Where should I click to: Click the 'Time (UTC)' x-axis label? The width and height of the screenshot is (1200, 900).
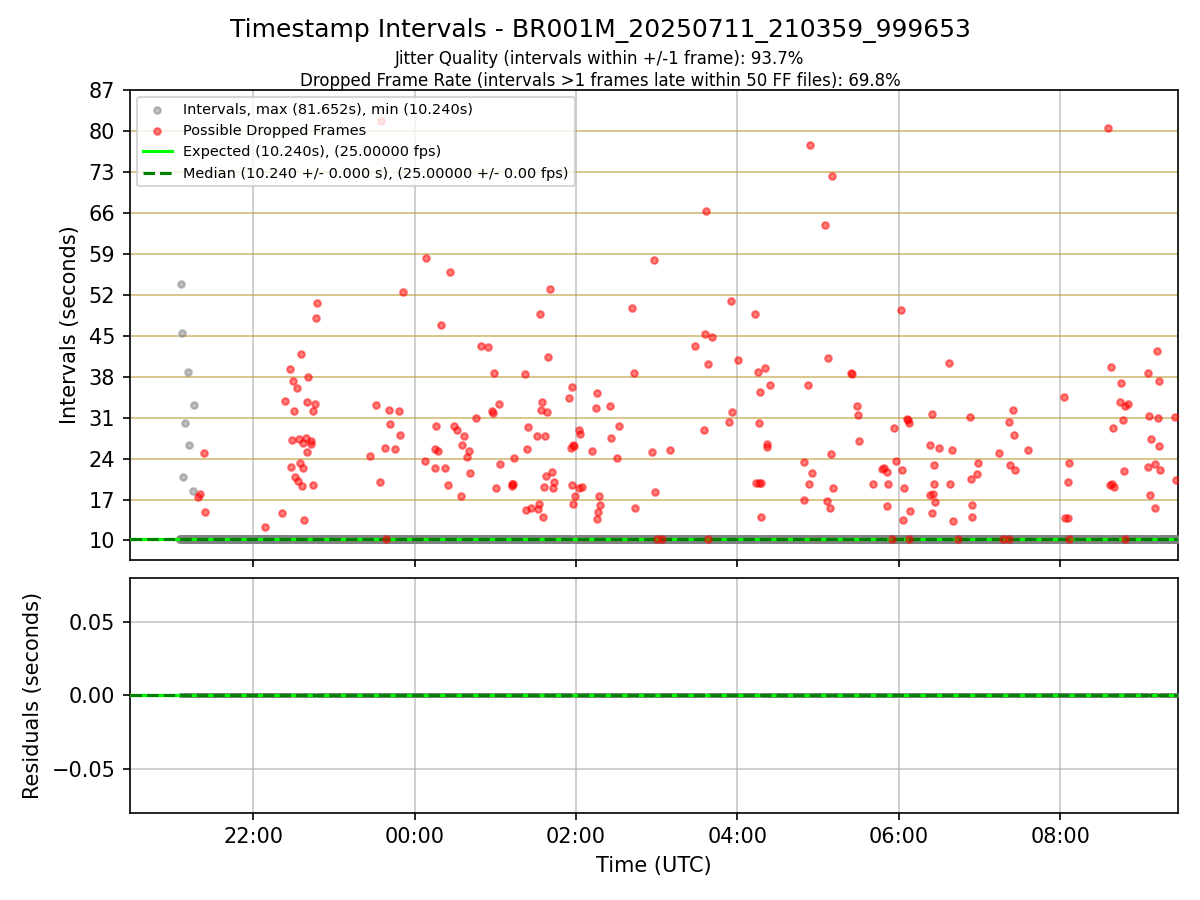coord(653,865)
